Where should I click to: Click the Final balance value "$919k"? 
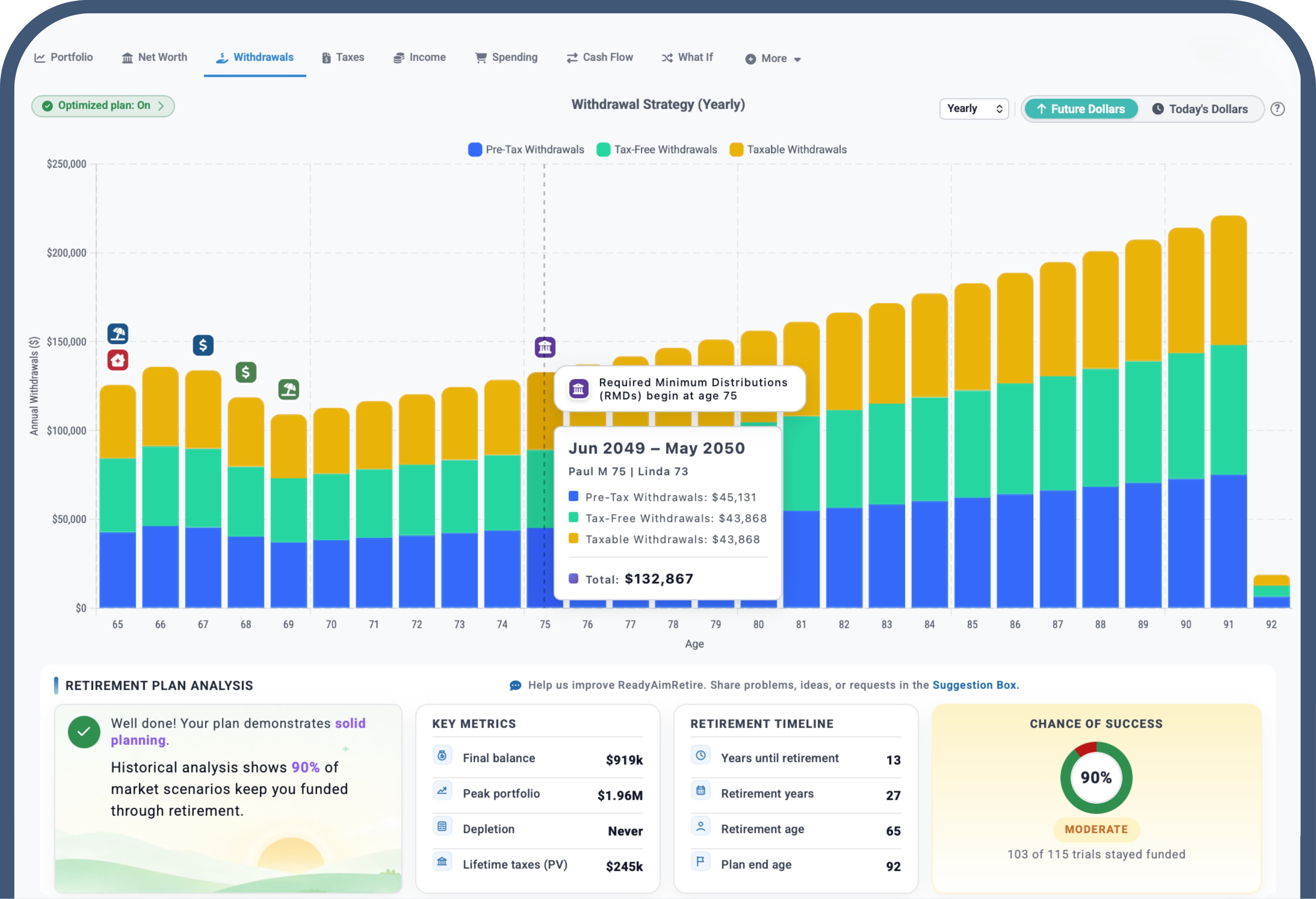[625, 760]
